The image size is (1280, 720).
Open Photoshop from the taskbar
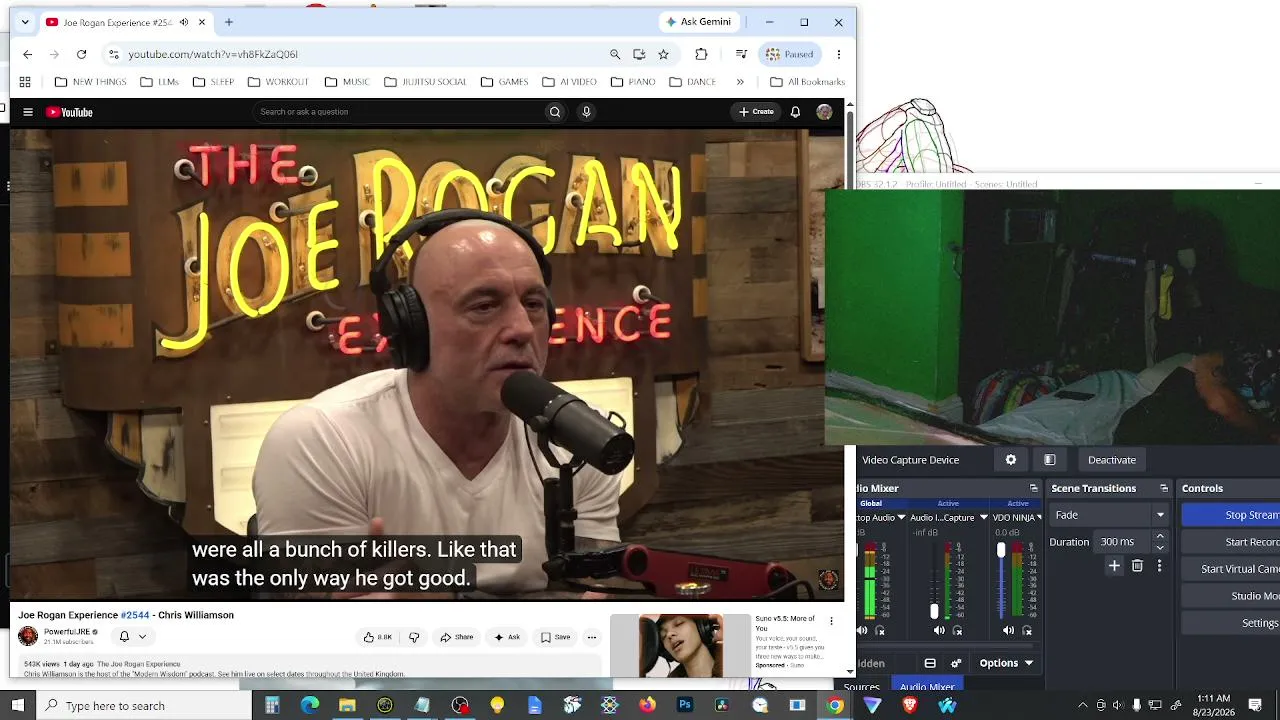click(685, 706)
